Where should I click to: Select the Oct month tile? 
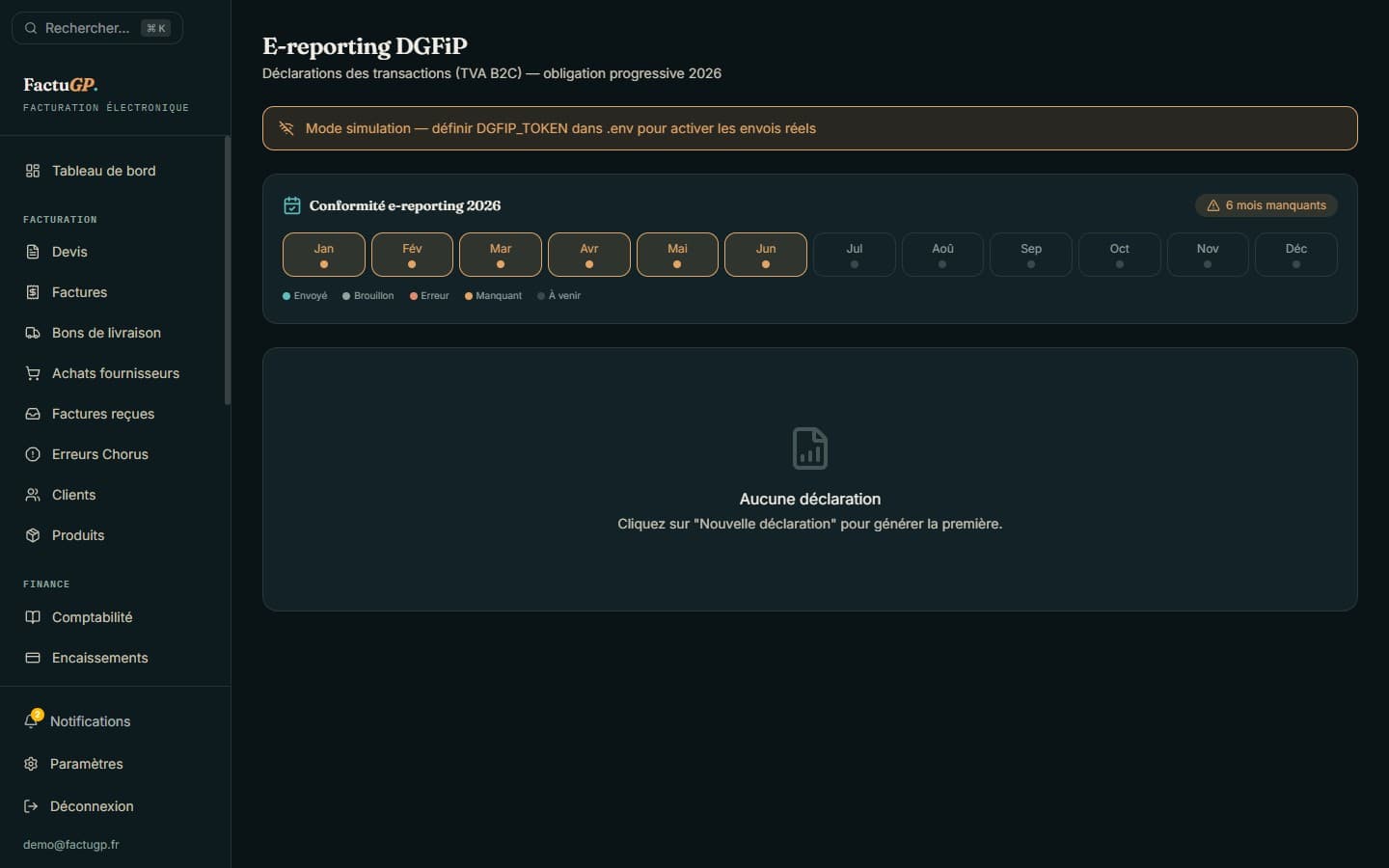point(1120,255)
